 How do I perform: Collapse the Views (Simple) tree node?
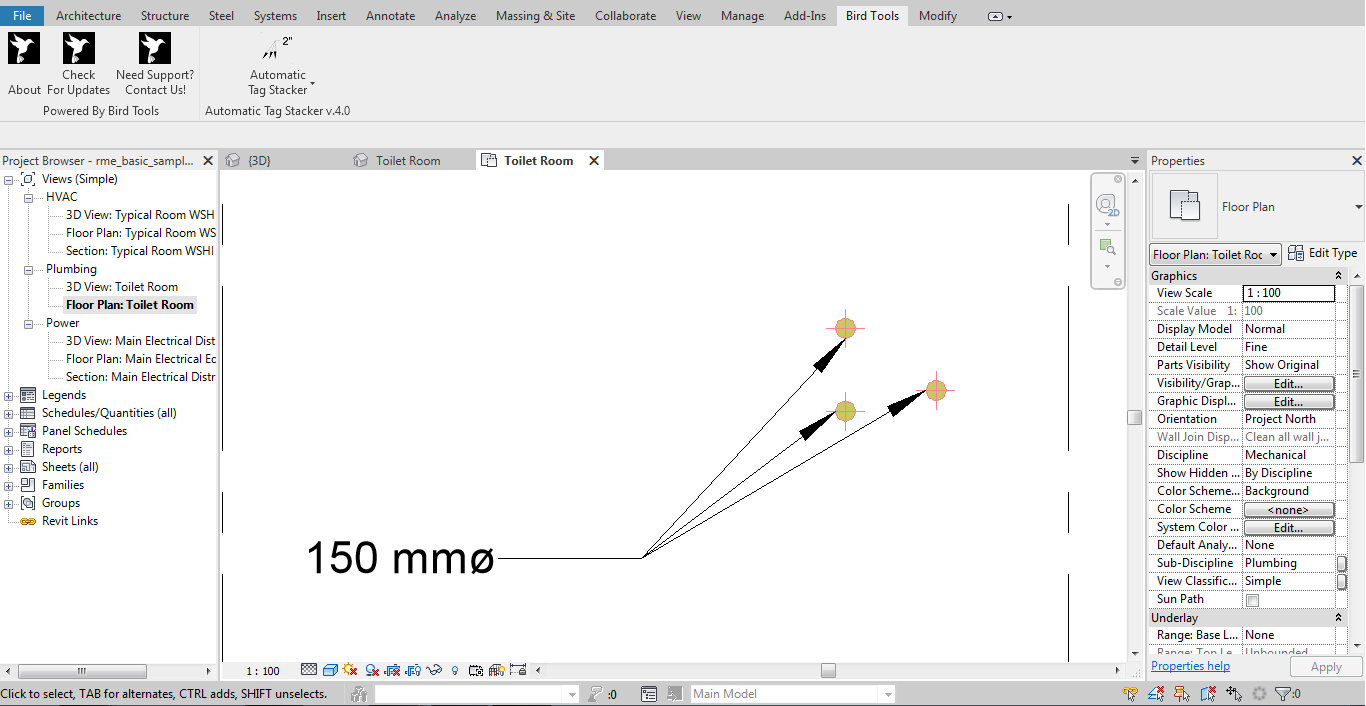click(x=9, y=180)
